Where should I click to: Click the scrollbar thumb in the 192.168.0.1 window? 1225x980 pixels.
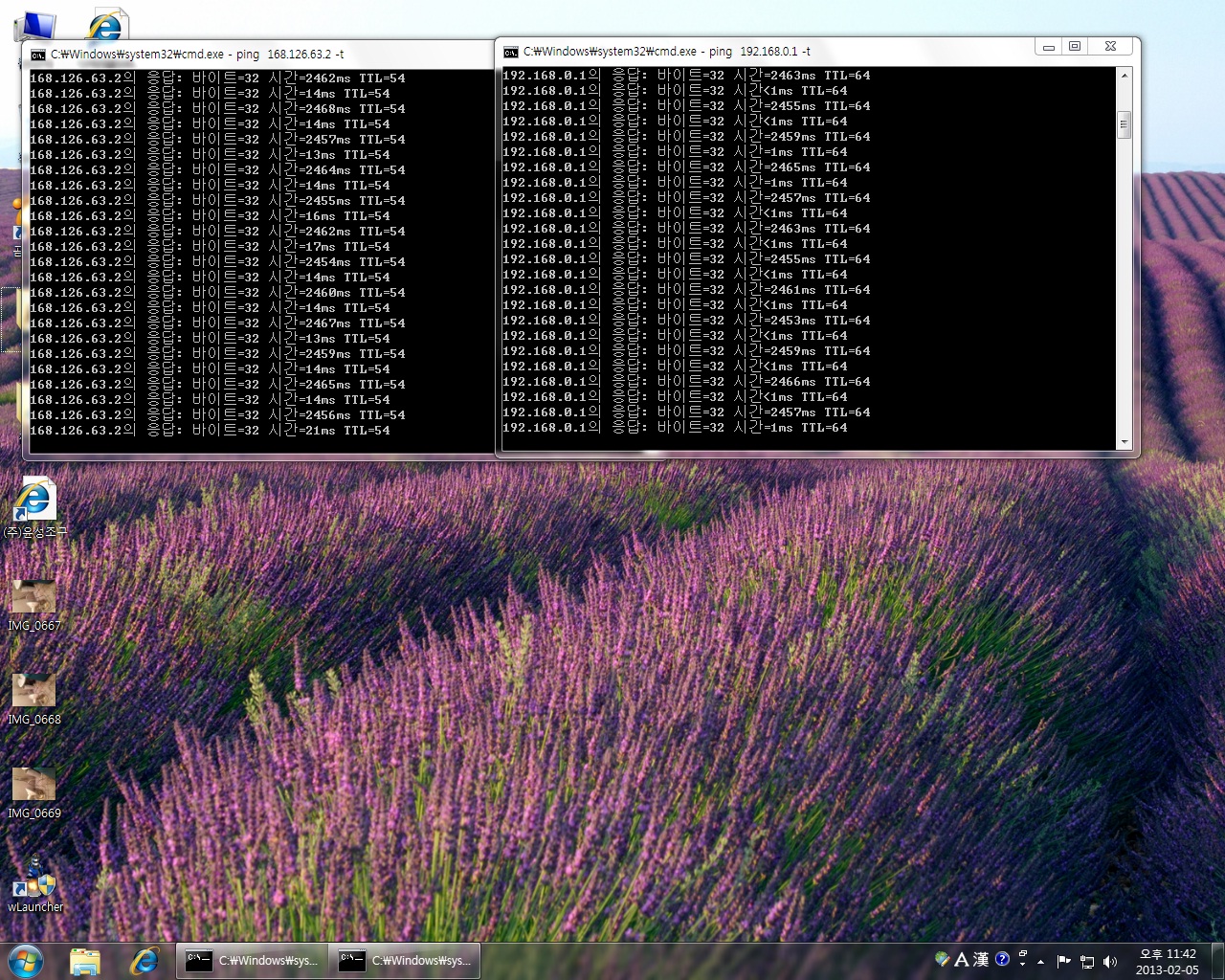pos(1125,125)
